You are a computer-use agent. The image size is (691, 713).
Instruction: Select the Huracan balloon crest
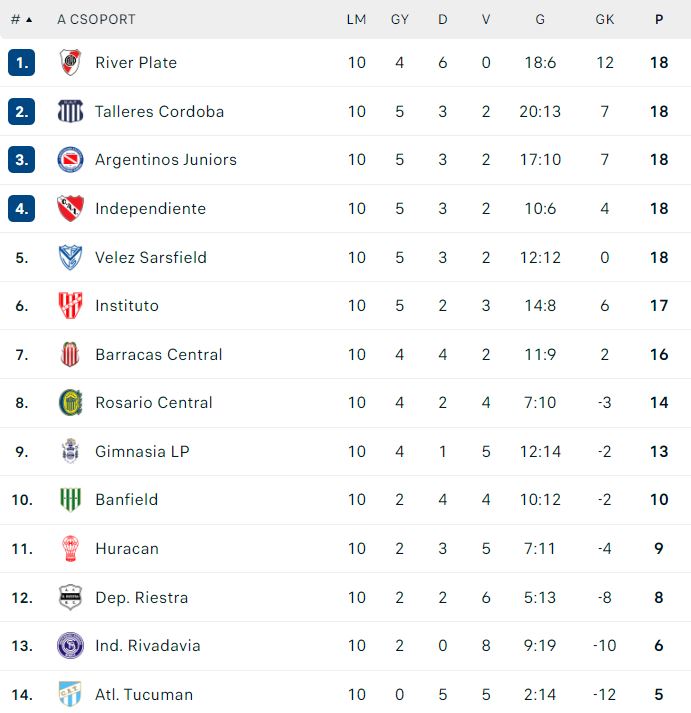click(70, 548)
